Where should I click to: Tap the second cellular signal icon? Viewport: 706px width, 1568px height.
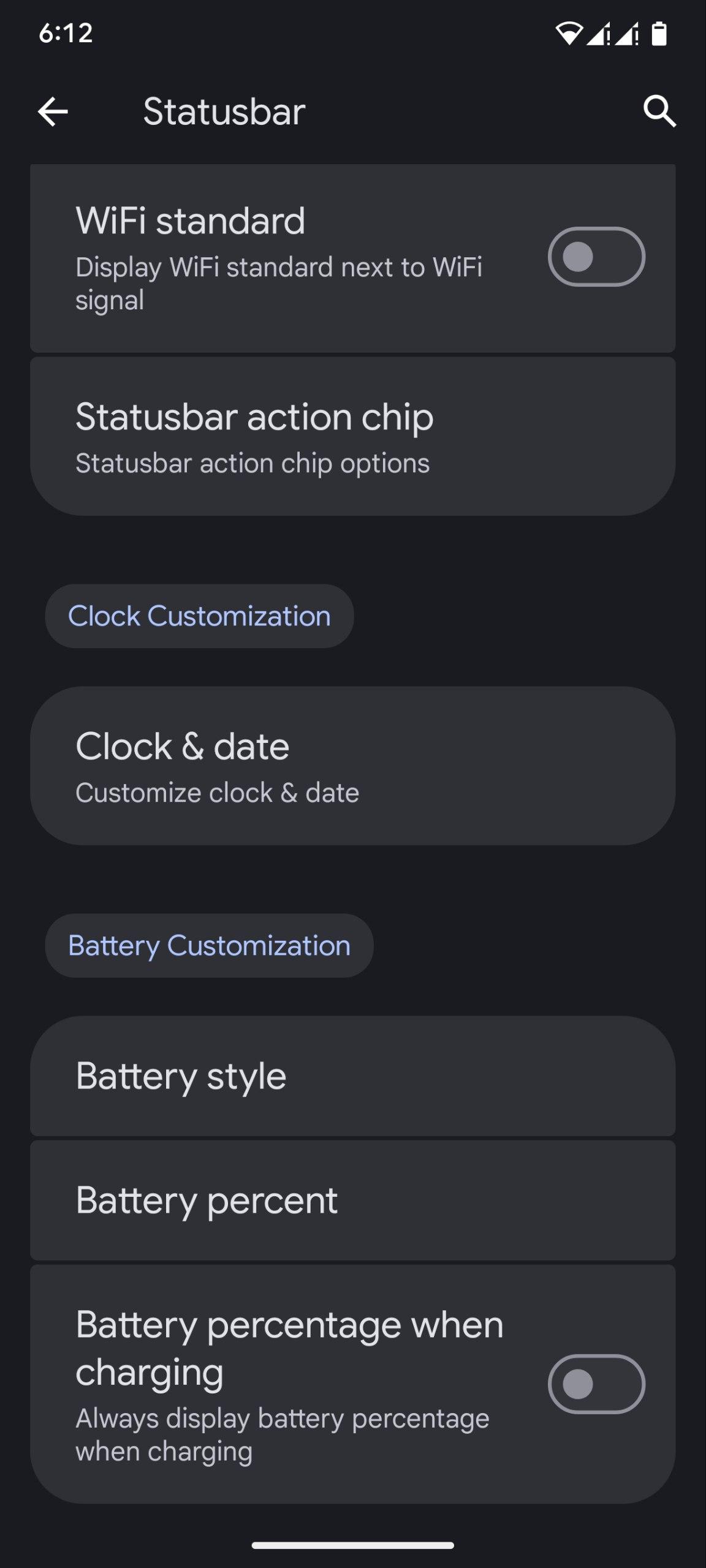click(x=627, y=34)
